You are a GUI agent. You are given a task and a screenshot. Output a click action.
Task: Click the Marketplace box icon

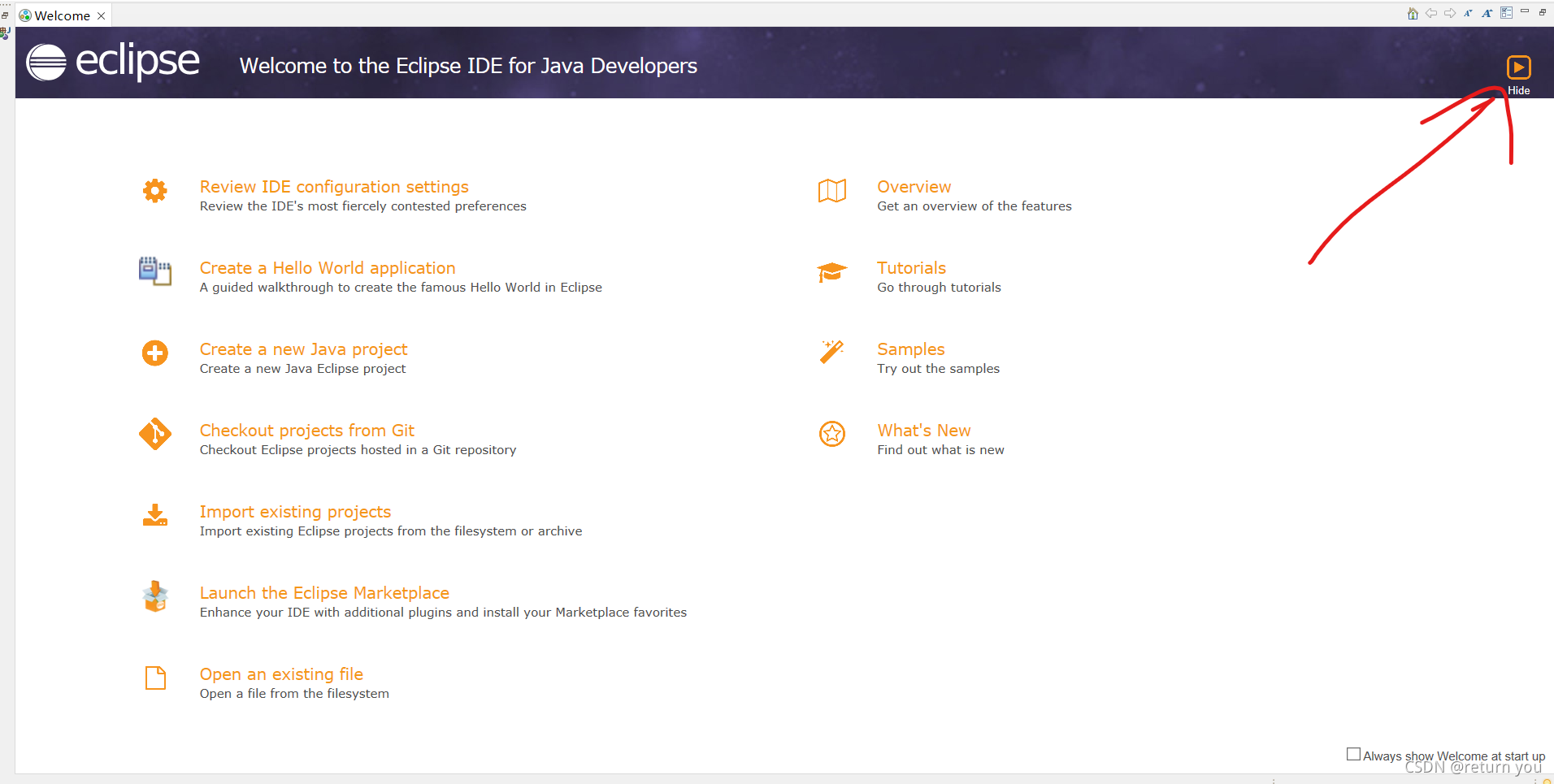155,596
